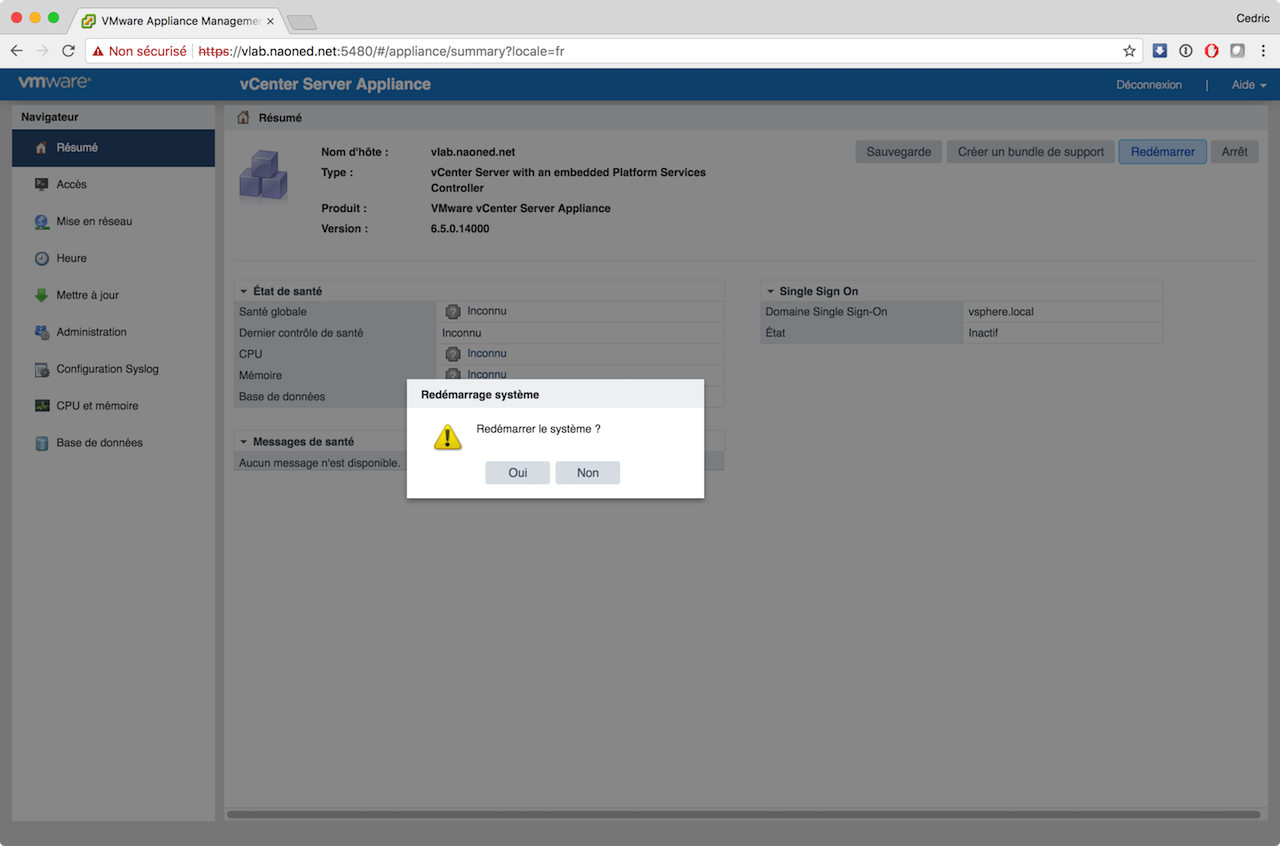Screen dimensions: 1280x846
Task: Collapse the État de santé section
Action: [x=243, y=292]
